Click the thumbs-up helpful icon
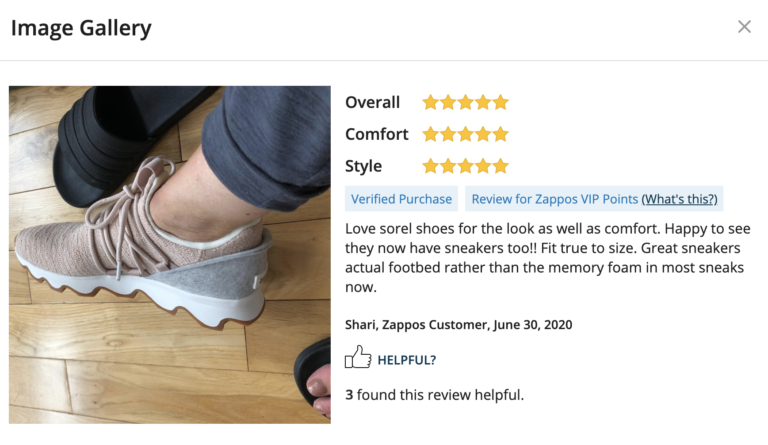 point(357,358)
